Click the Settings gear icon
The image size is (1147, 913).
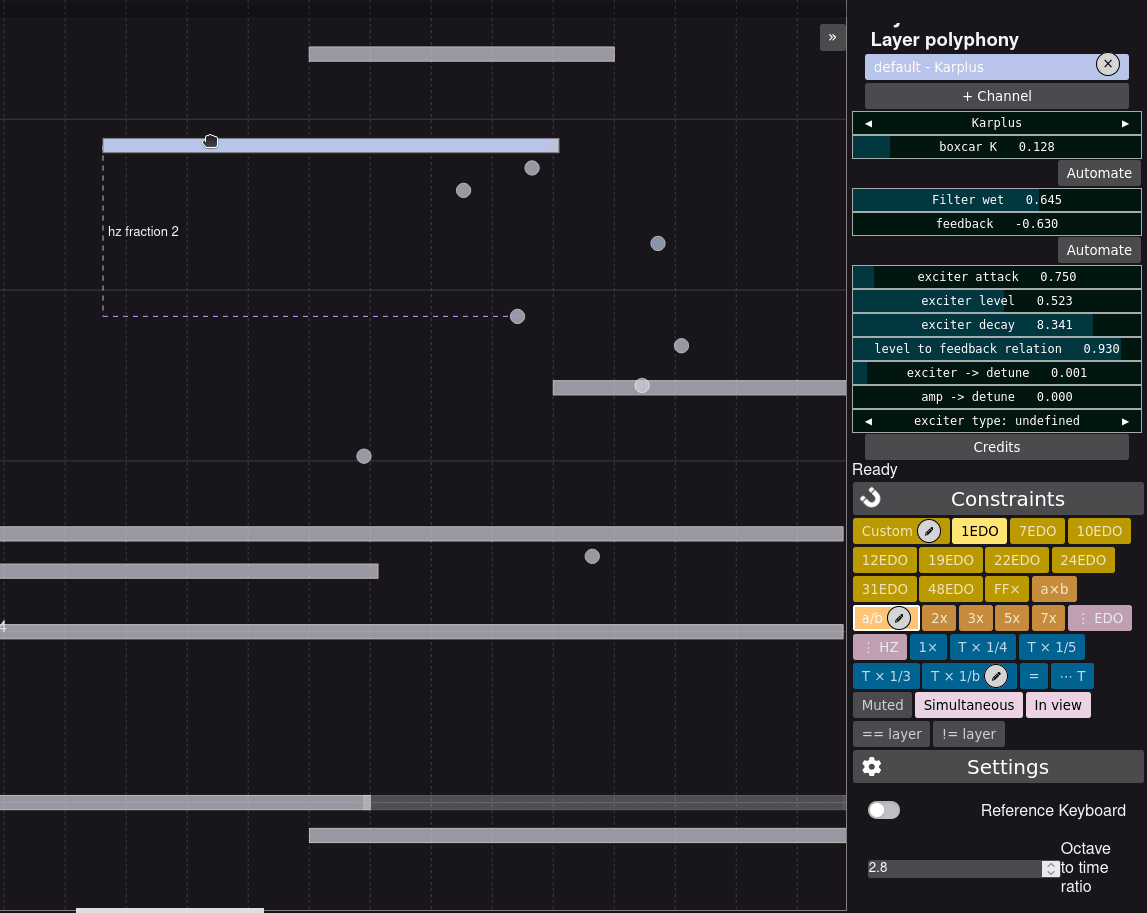(871, 767)
